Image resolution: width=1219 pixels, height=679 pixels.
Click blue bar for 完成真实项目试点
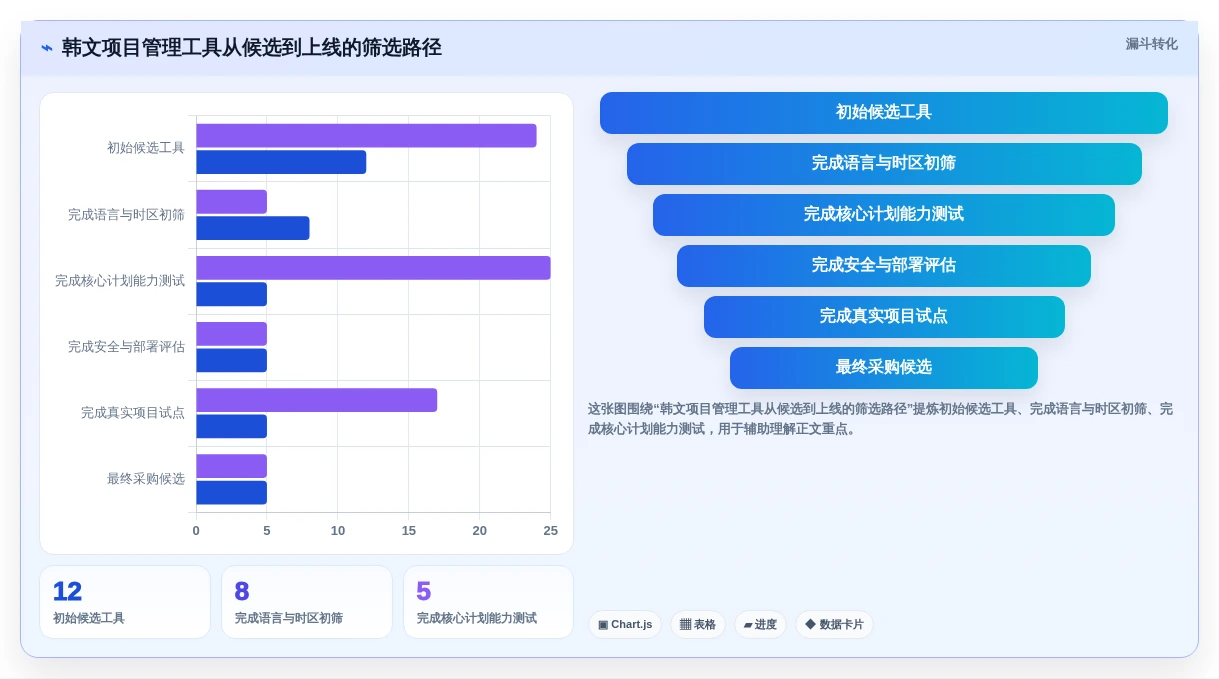click(231, 426)
